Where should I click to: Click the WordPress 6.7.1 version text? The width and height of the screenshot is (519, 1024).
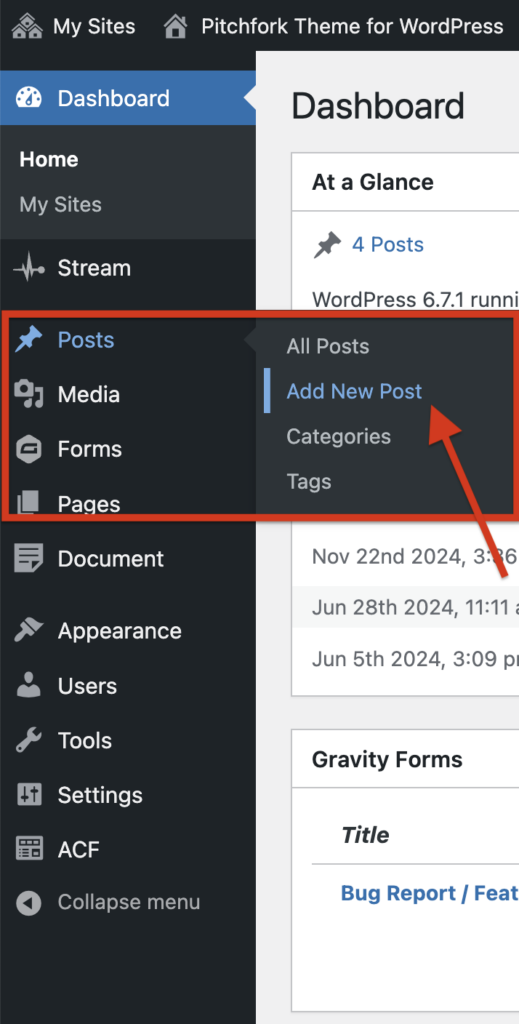tap(415, 300)
